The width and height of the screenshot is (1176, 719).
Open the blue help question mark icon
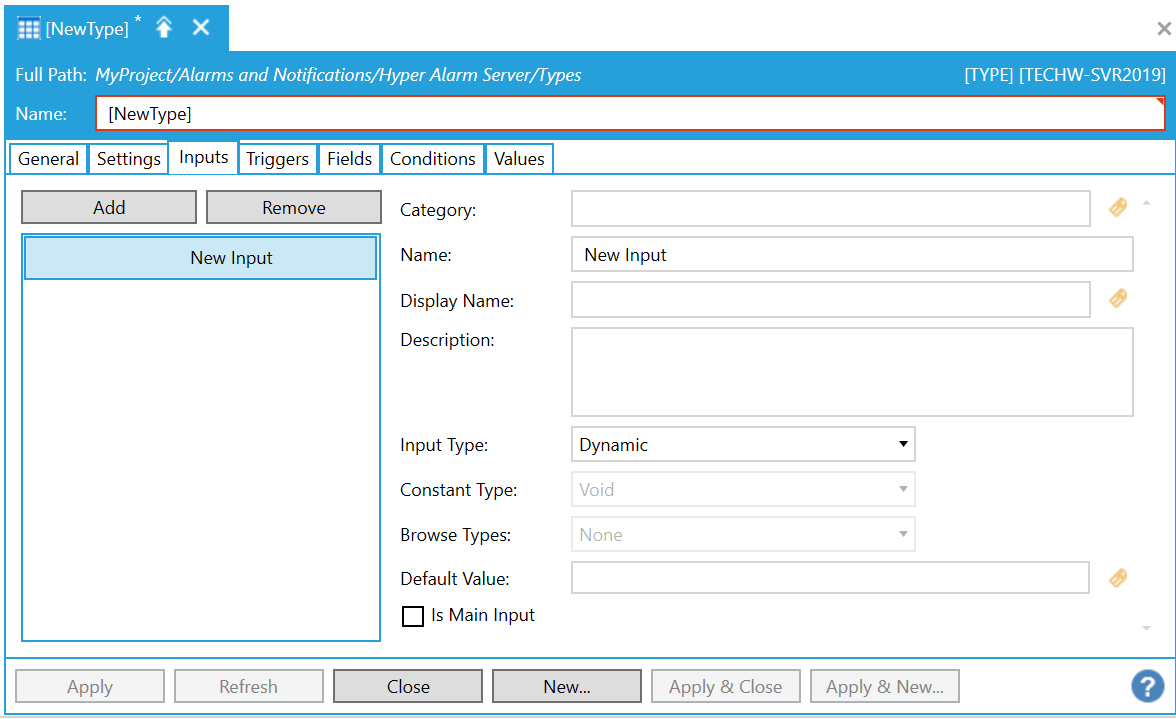pos(1147,686)
